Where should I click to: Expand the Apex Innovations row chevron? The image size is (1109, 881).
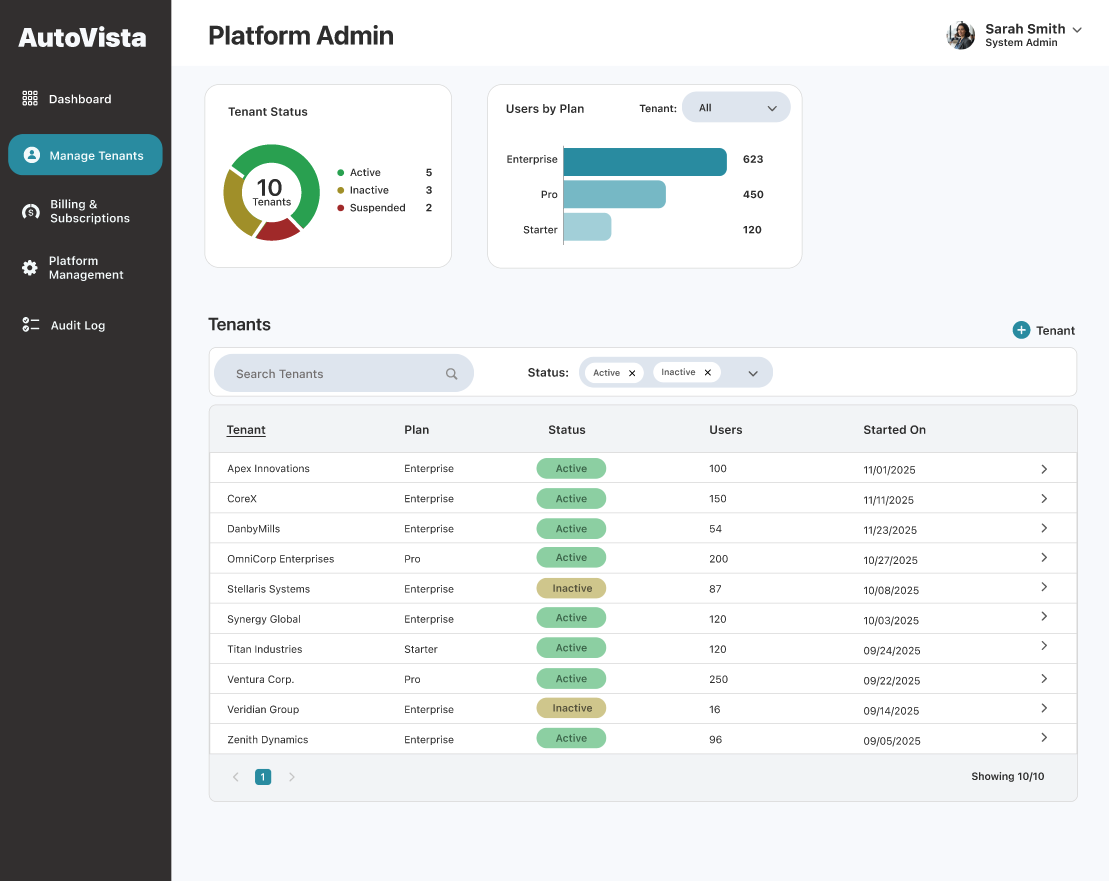point(1044,469)
